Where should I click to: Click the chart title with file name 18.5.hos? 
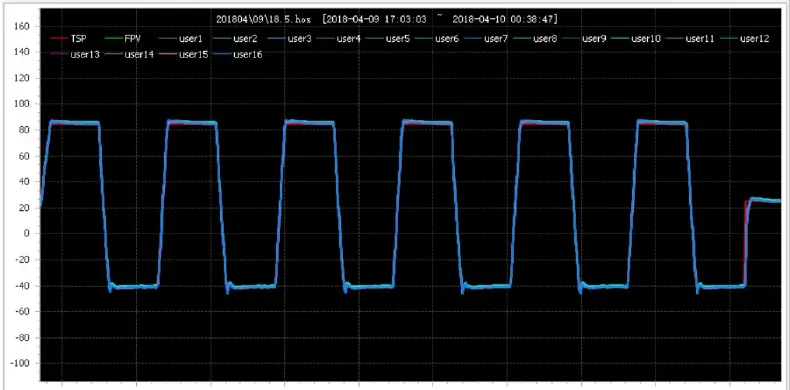click(386, 20)
